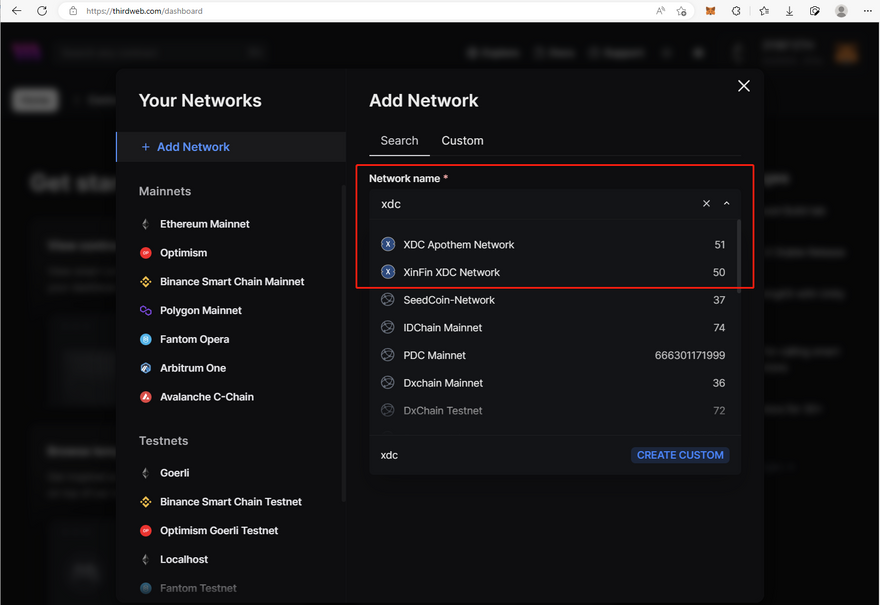Click the Ethereum Mainnet network icon

tap(146, 224)
